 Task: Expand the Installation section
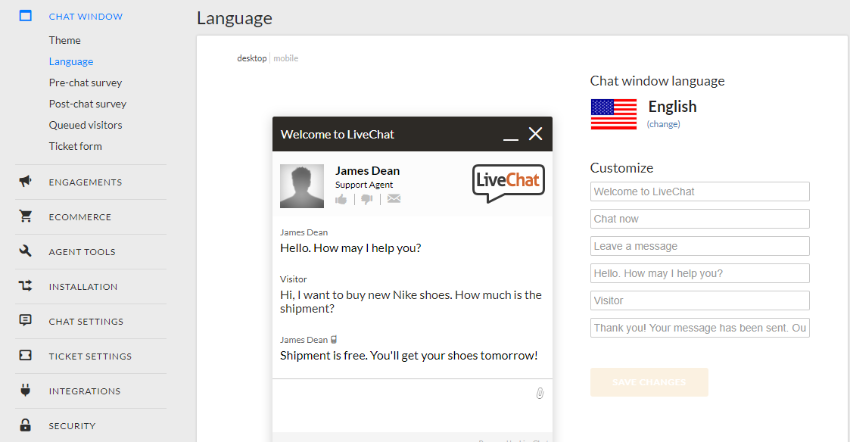(83, 287)
